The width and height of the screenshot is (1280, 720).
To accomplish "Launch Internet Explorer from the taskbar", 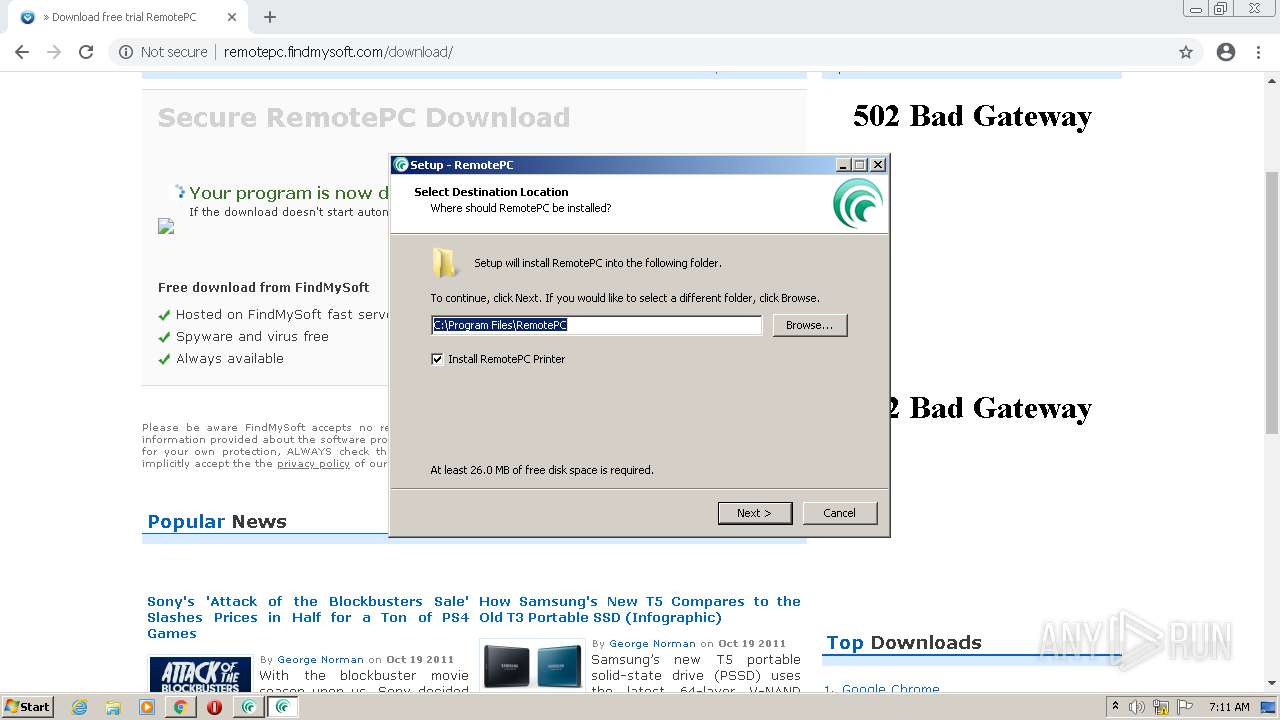I will point(80,707).
